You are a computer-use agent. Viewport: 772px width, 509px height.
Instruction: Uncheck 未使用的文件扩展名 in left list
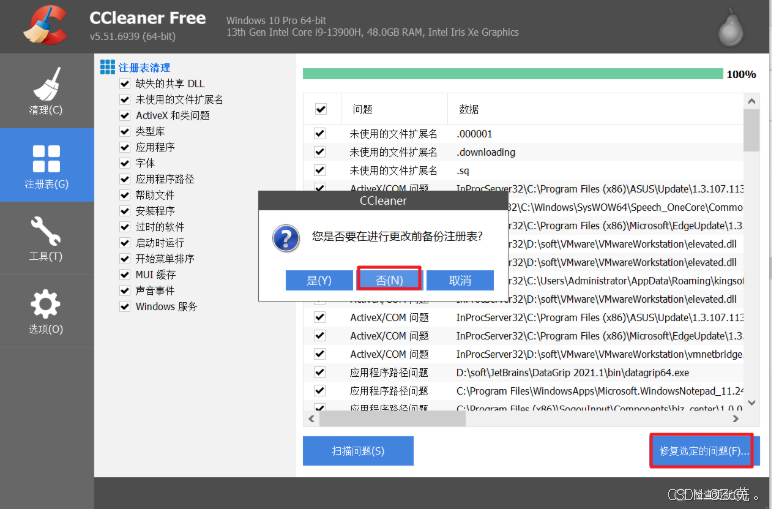125,99
